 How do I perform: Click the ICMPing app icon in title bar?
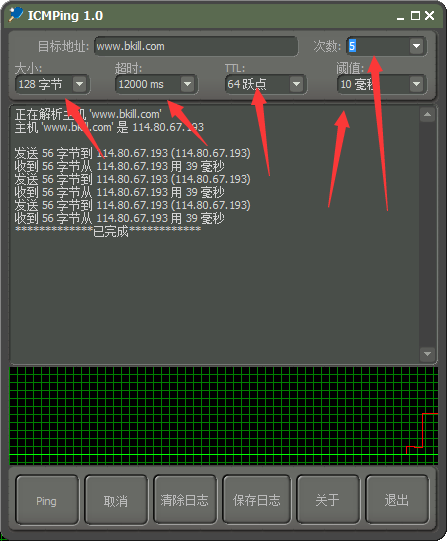[16, 15]
